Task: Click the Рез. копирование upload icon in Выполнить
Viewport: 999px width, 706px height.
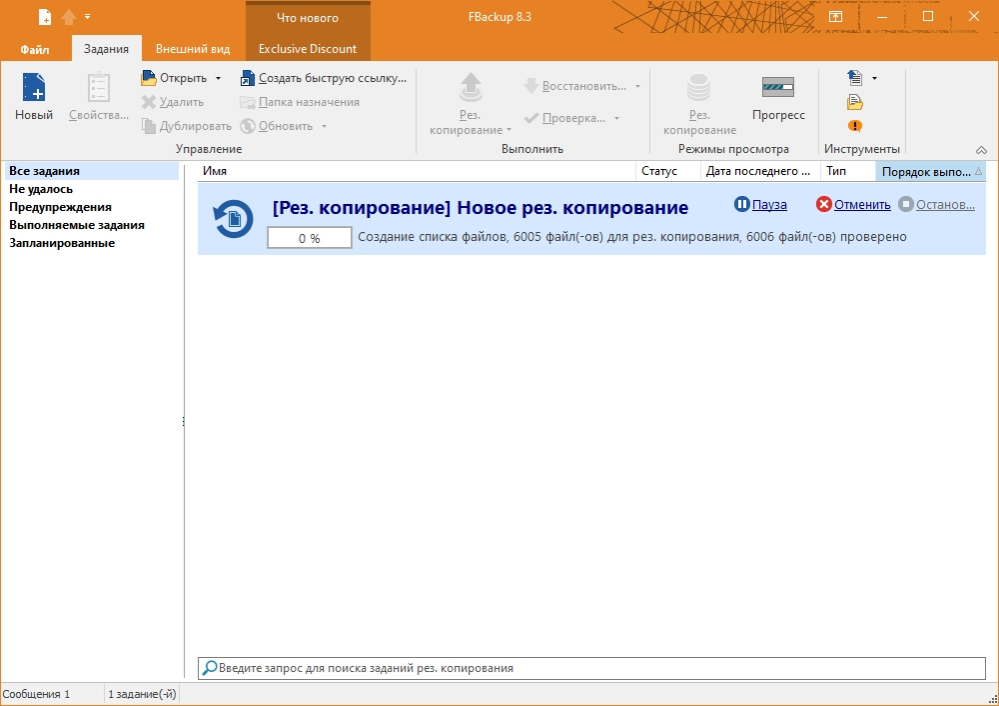Action: (470, 88)
